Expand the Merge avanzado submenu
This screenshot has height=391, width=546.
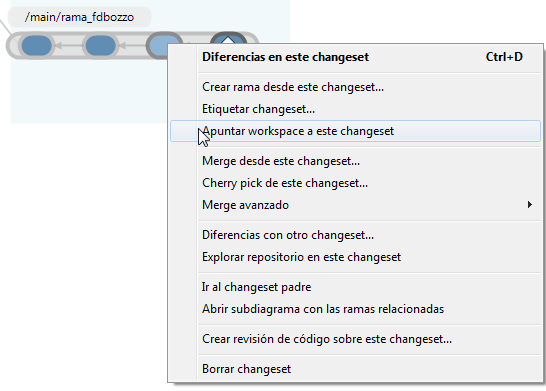[x=355, y=205]
